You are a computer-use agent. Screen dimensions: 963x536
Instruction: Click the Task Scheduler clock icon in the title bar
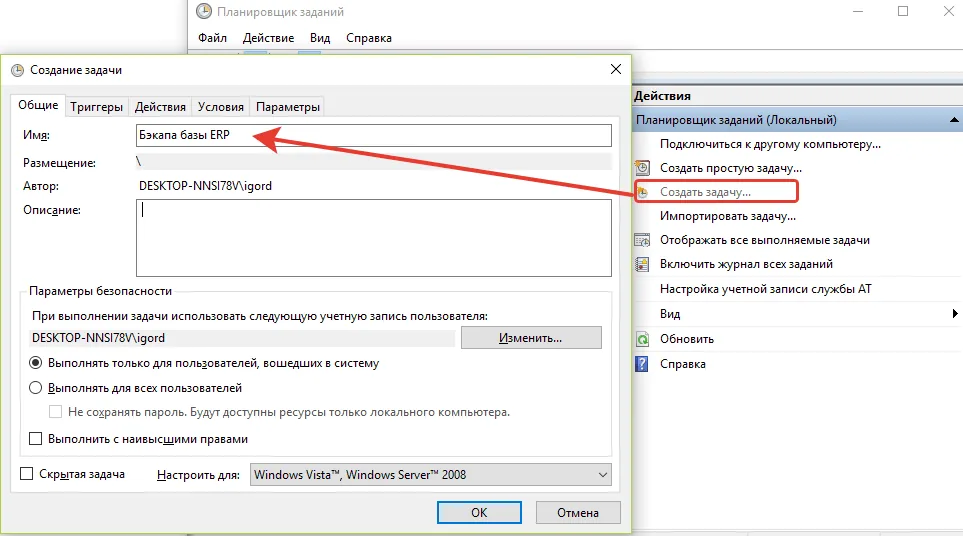[x=203, y=11]
